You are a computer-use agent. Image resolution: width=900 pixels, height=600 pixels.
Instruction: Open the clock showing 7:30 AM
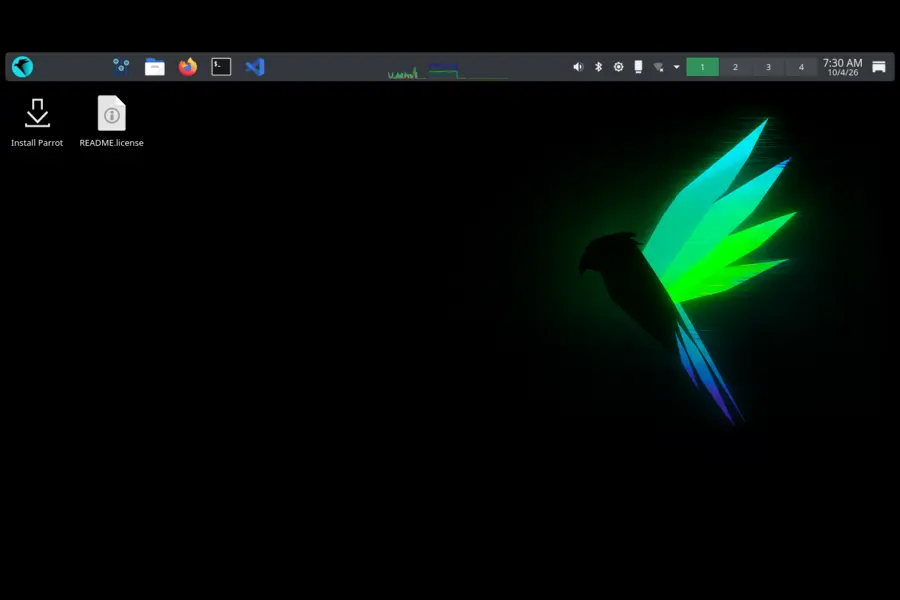[x=842, y=67]
